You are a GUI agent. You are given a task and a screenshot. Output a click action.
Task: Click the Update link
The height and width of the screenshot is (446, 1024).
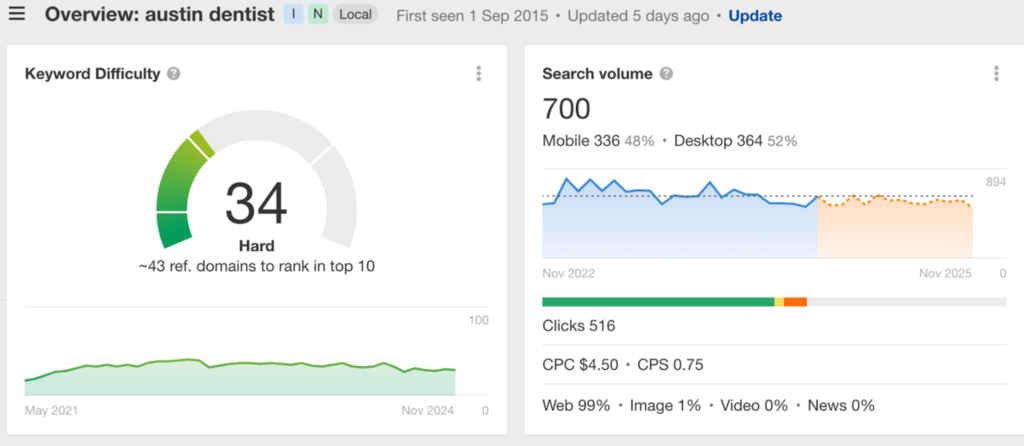755,16
